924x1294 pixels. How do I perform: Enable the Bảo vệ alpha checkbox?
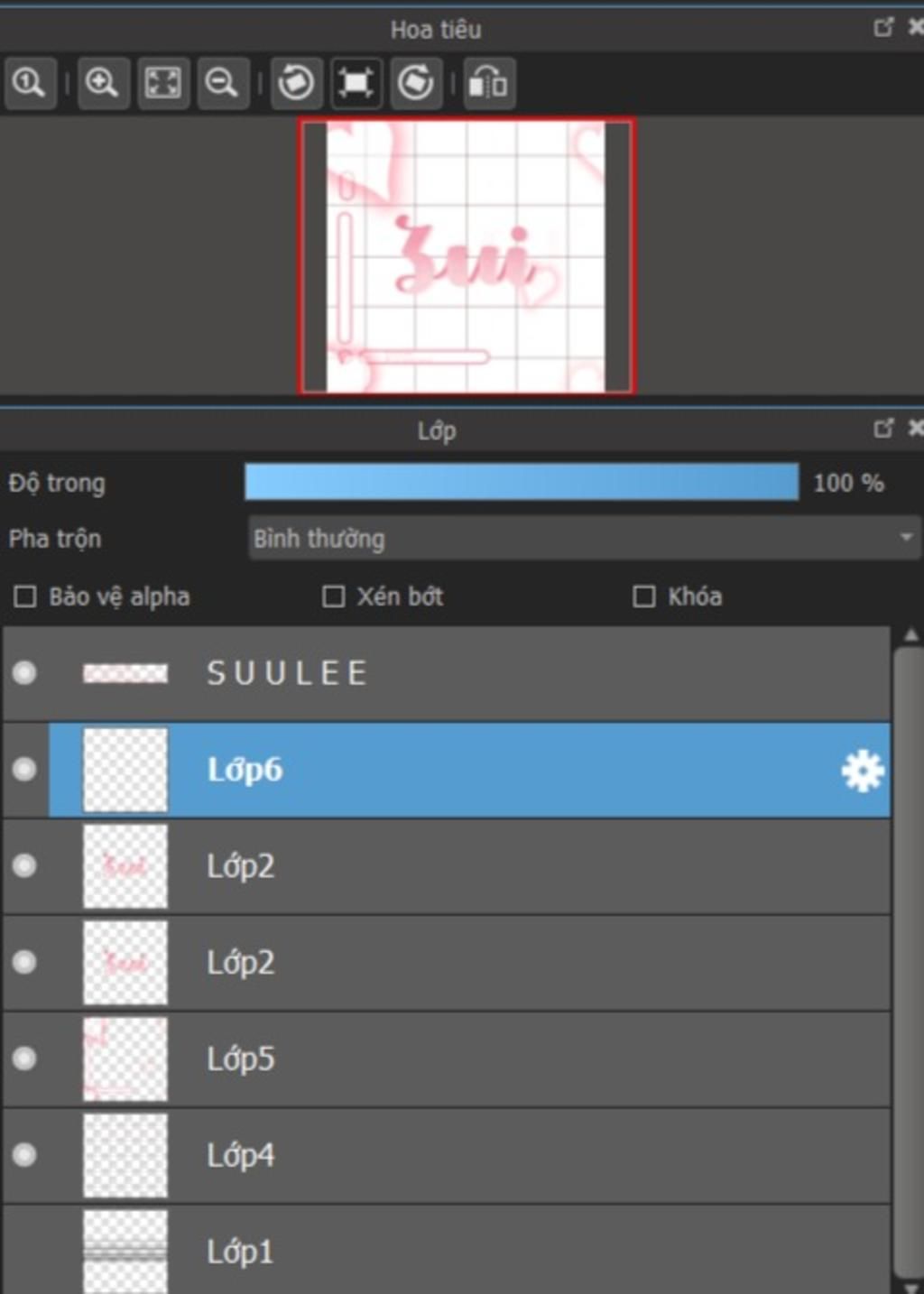(25, 596)
